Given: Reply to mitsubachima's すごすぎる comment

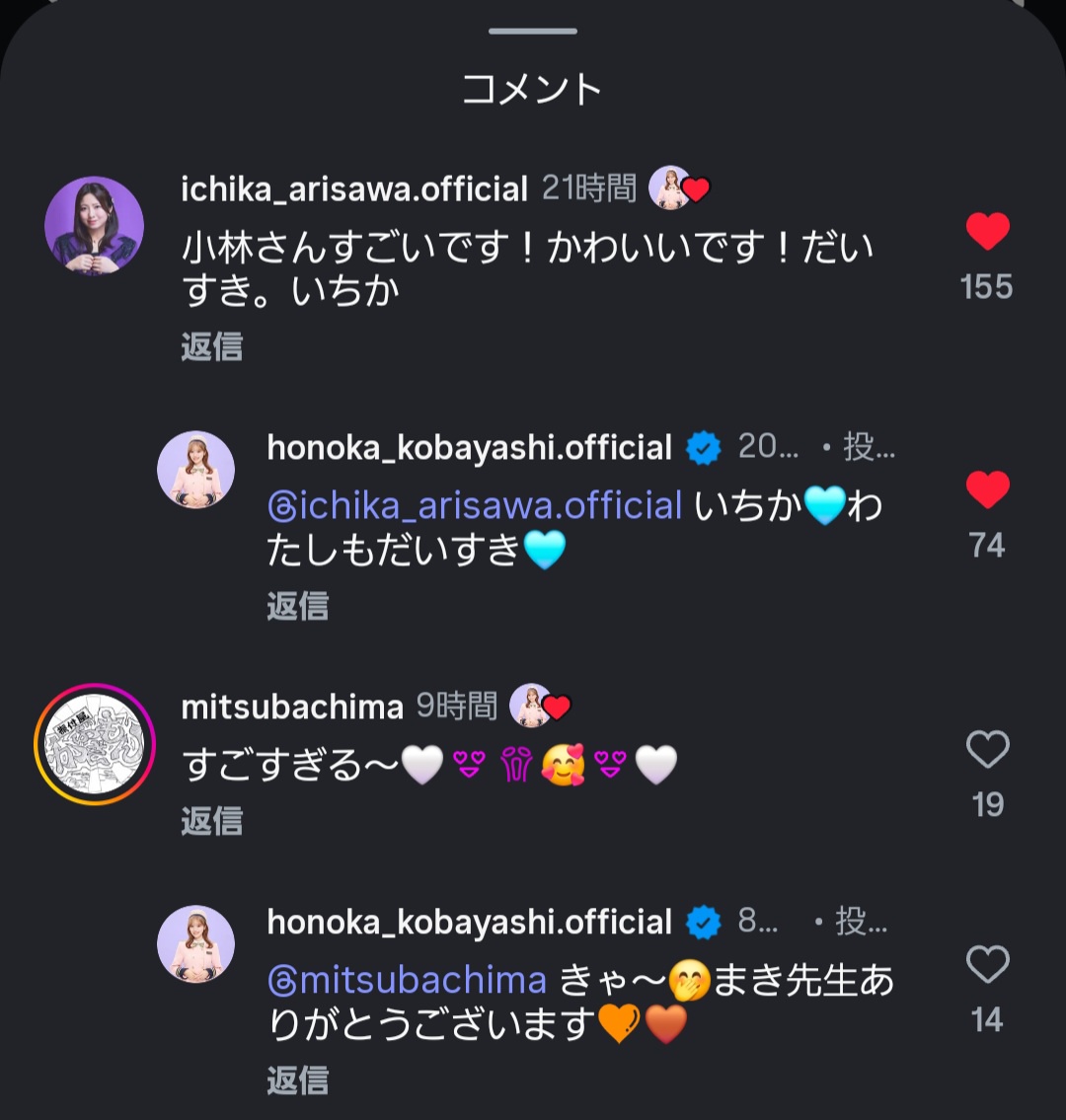Looking at the screenshot, I should (211, 821).
